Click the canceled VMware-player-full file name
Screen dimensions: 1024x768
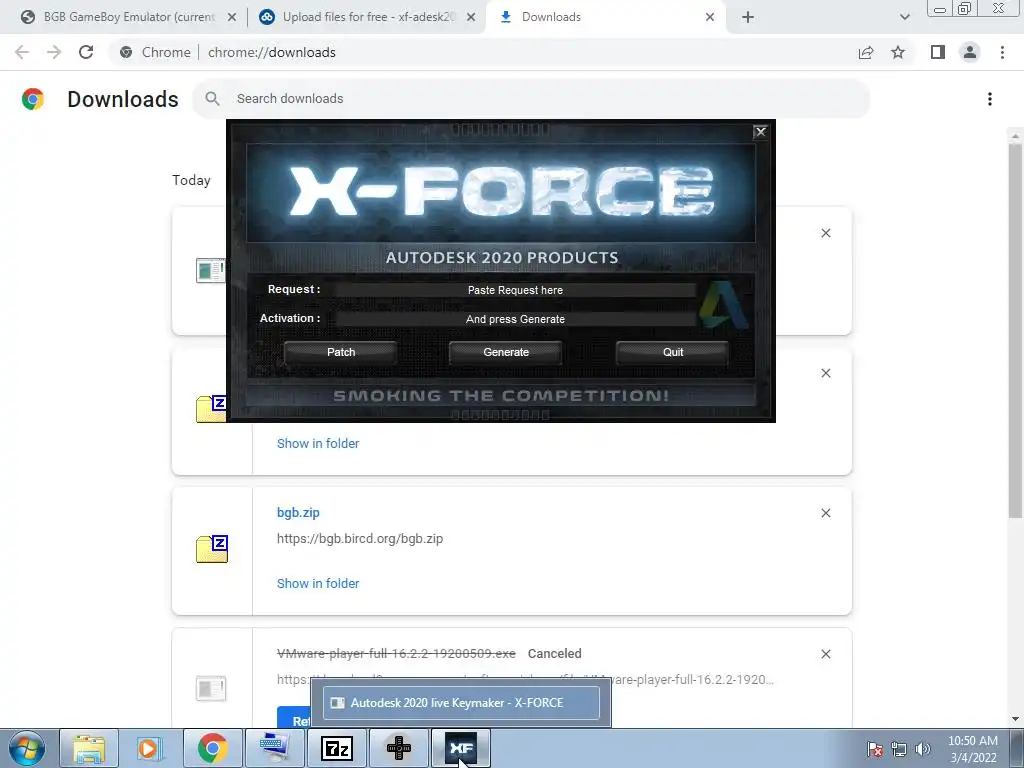pos(396,654)
